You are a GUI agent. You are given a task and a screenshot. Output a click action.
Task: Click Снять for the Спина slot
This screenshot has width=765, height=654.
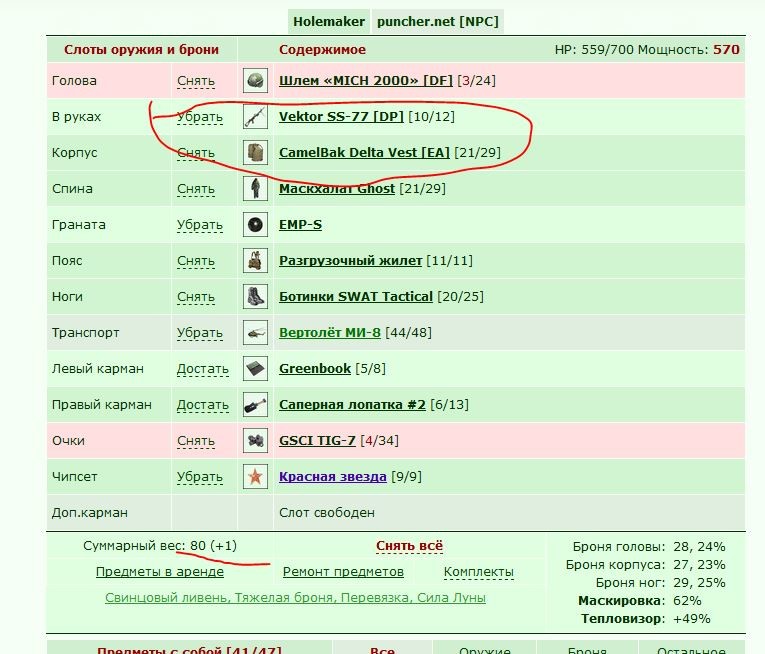point(196,189)
